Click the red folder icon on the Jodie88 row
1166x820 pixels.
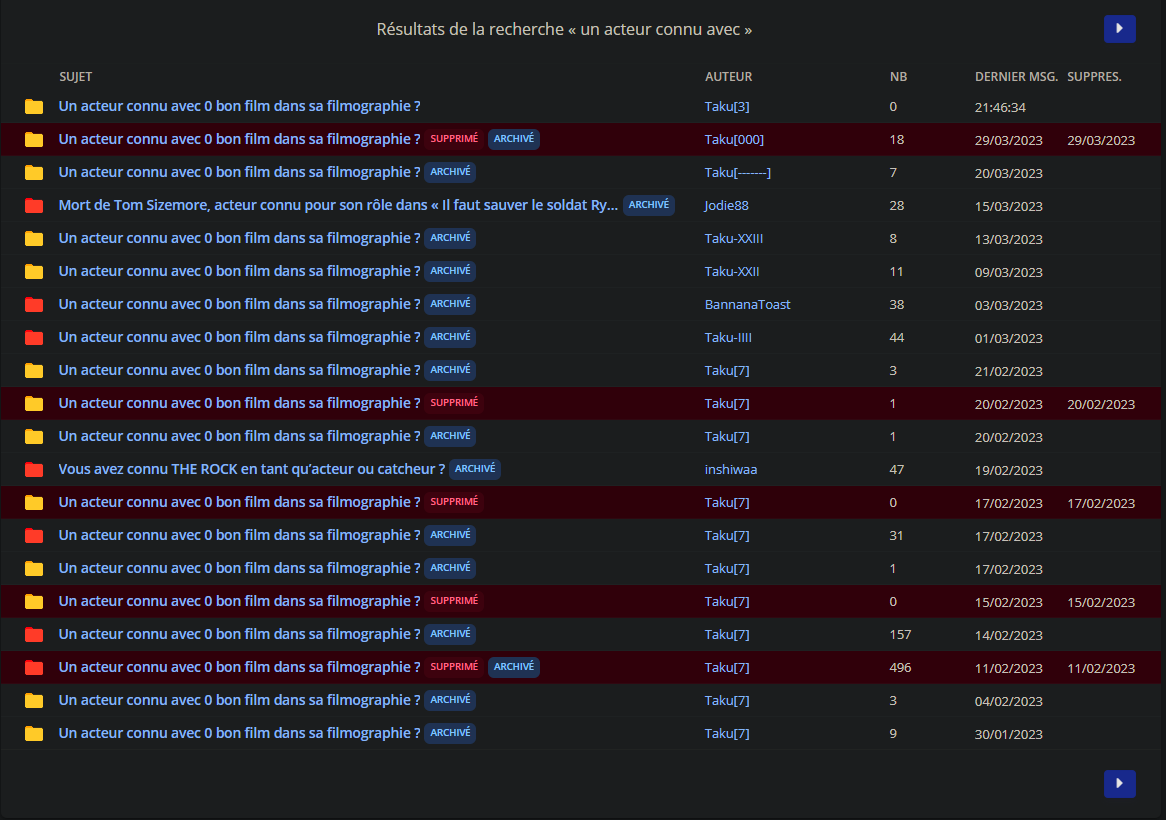(33, 205)
